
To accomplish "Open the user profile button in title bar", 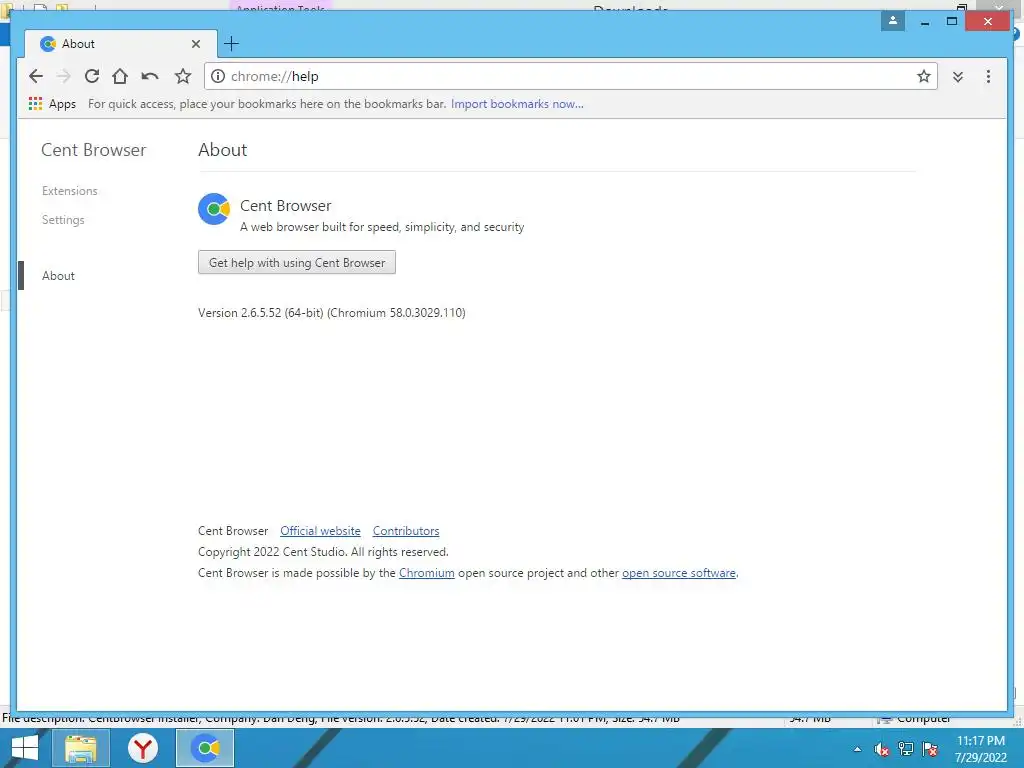I will [893, 22].
